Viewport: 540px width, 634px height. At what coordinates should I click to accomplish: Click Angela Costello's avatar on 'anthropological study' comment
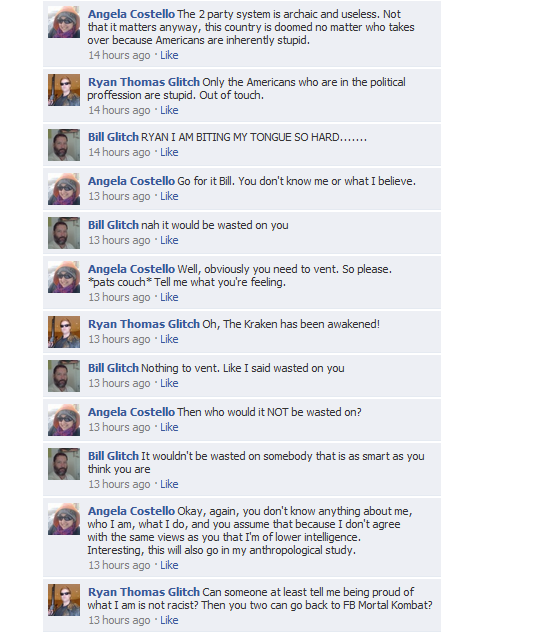64,519
